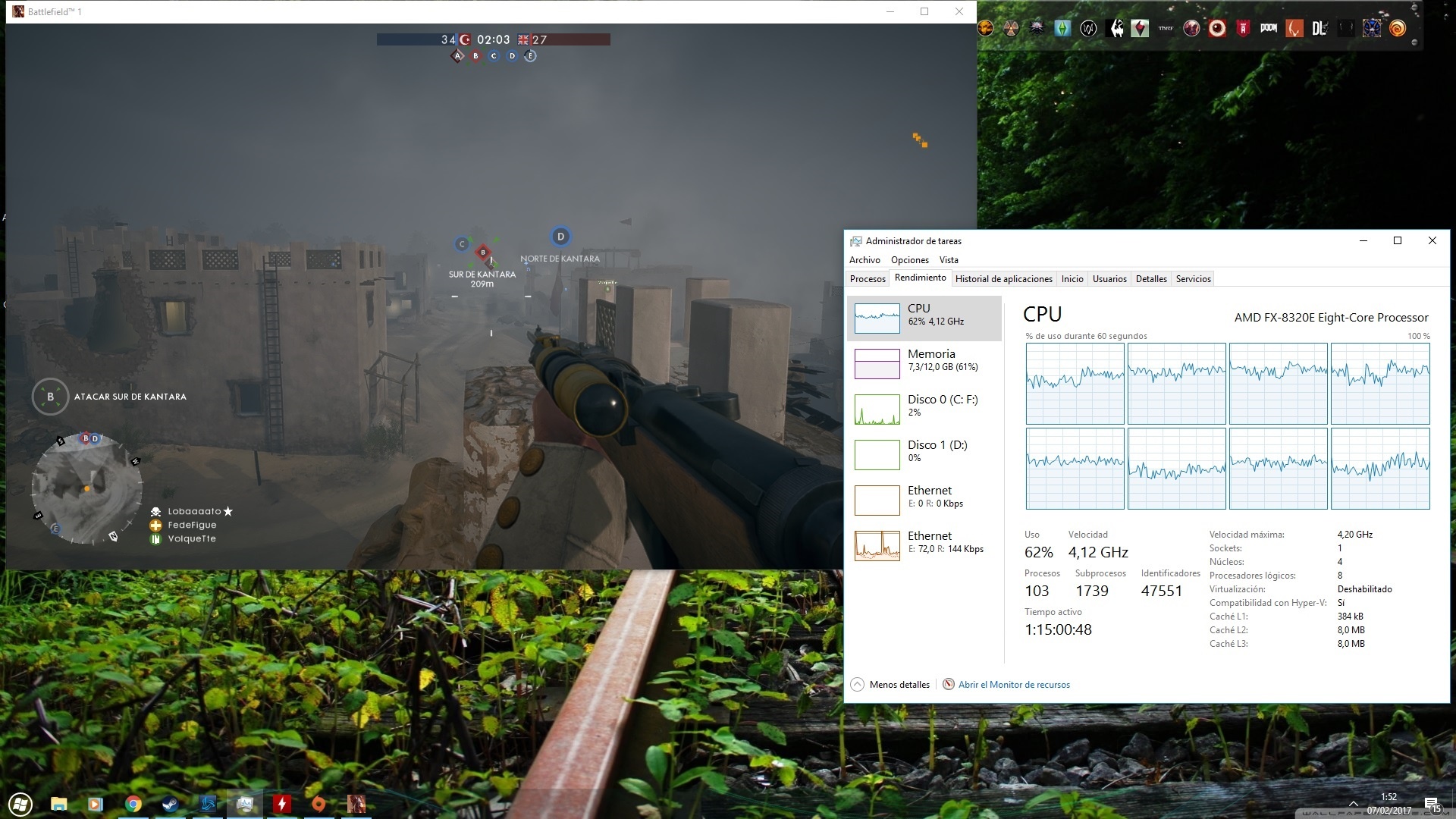This screenshot has height=819, width=1456.
Task: Switch to Task Manager taskbar icon
Action: click(x=244, y=804)
